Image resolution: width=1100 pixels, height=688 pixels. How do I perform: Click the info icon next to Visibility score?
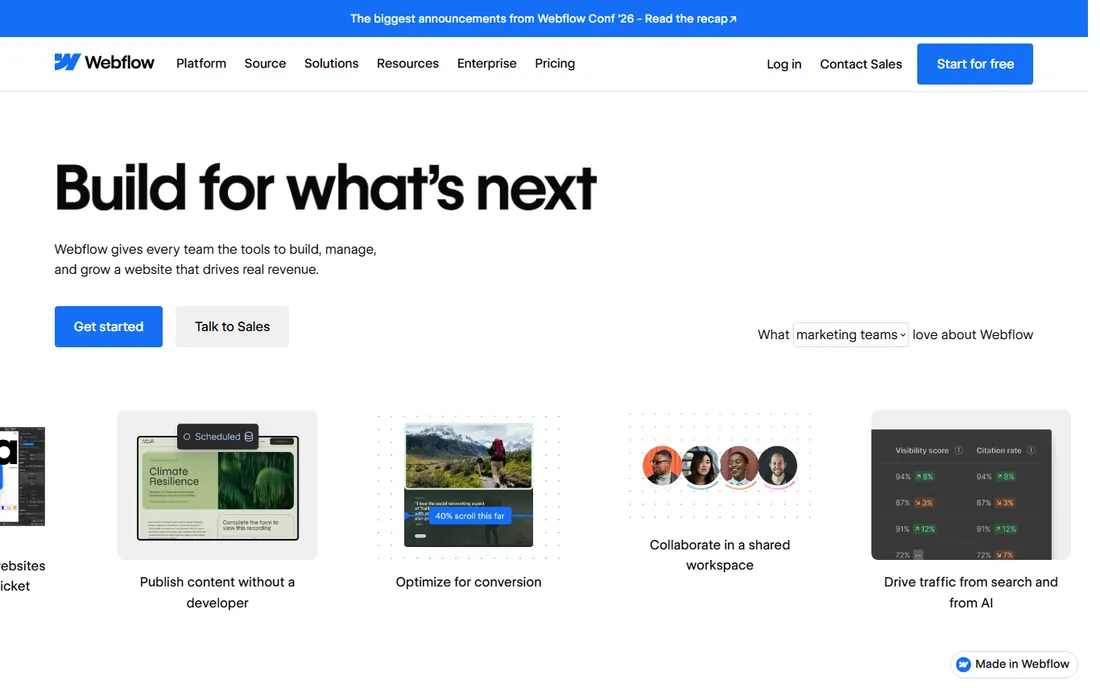[958, 450]
